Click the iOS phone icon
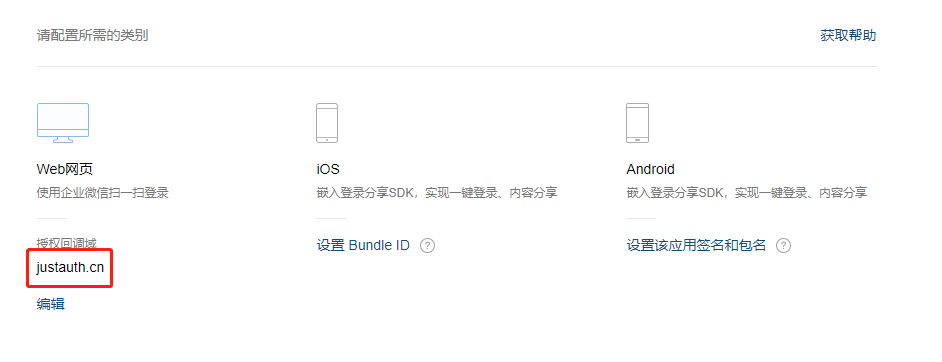This screenshot has height=362, width=942. (x=327, y=123)
